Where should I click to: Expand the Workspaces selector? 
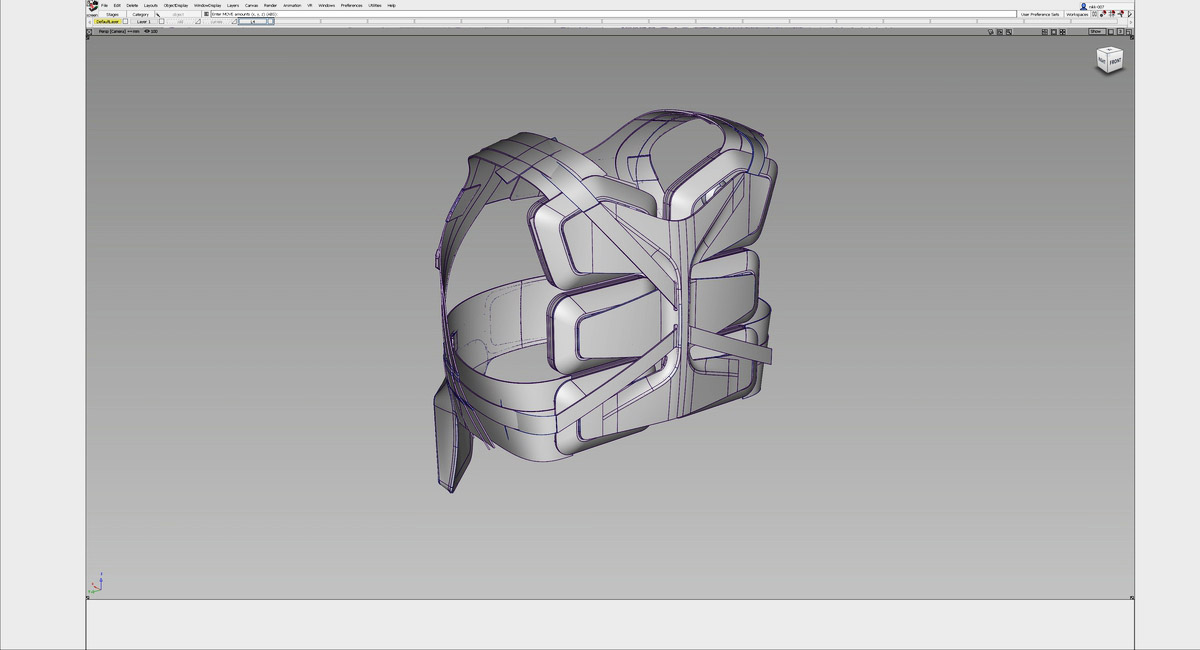click(1077, 14)
